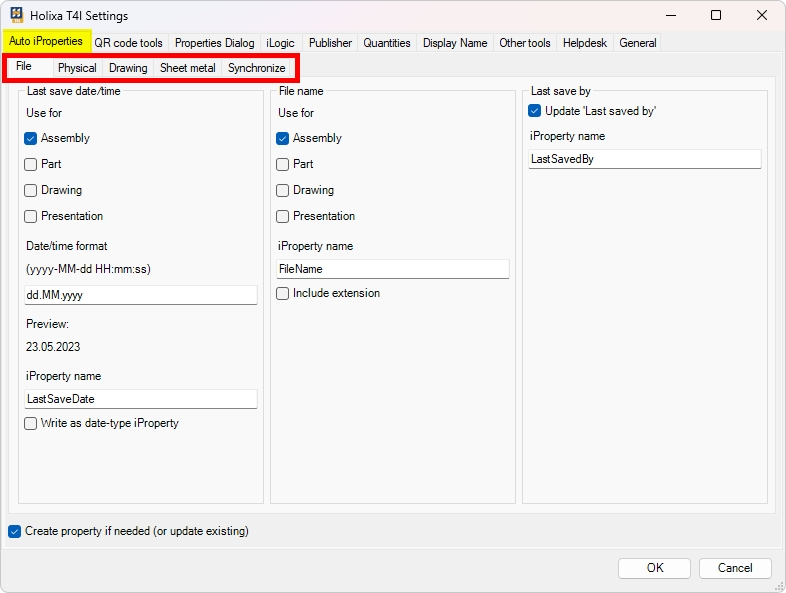
Task: Select the Publisher tab
Action: coord(330,43)
